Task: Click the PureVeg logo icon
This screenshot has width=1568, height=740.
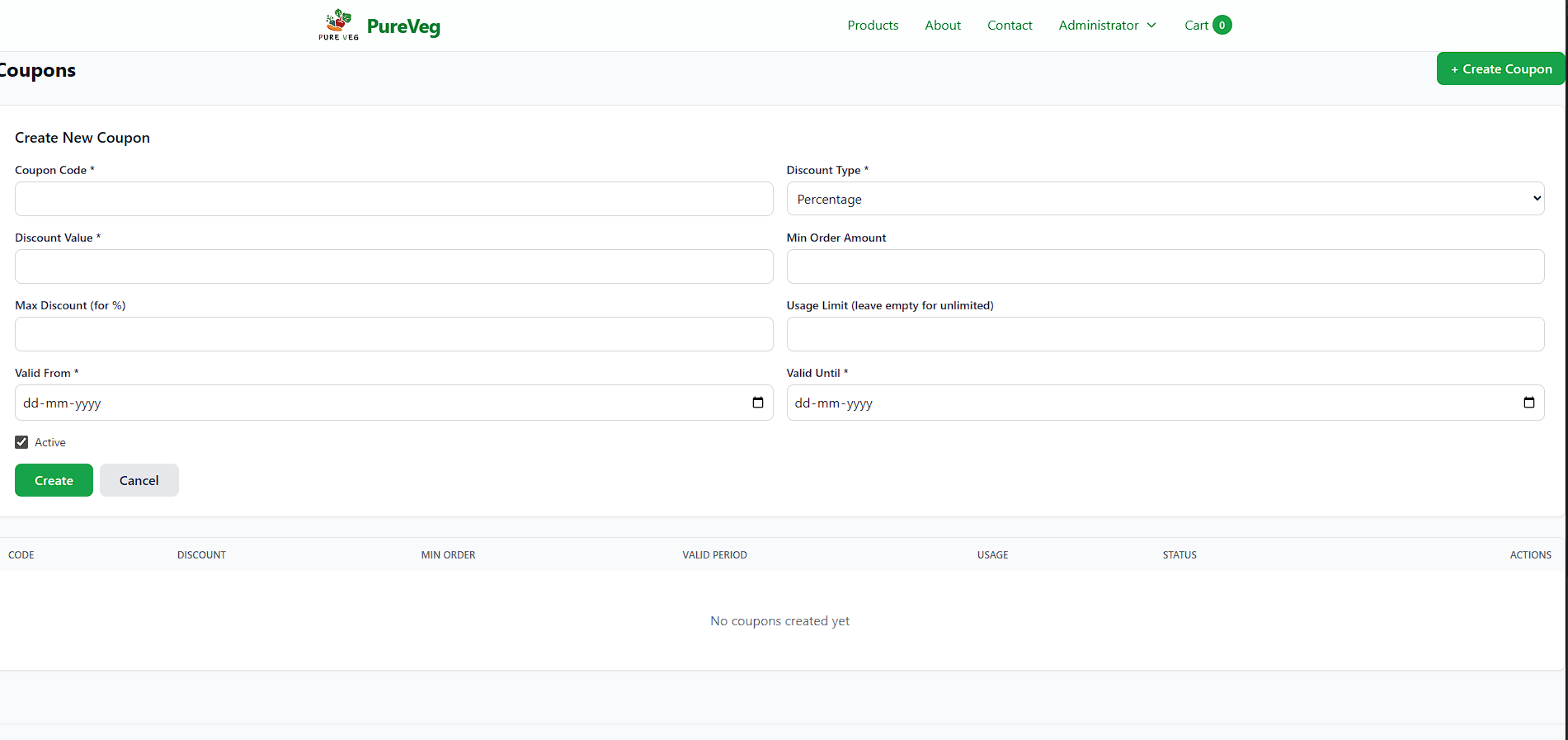Action: (x=338, y=25)
